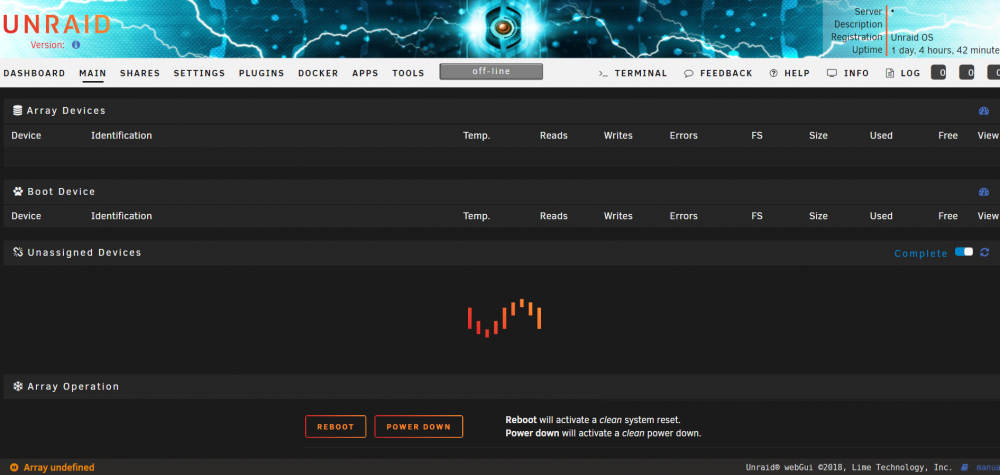Click Array Devices dashboard gauge icon

pos(983,111)
